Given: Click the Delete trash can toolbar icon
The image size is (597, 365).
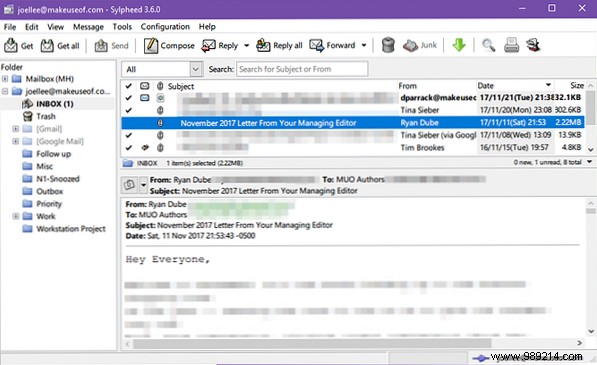Looking at the screenshot, I should tap(388, 45).
